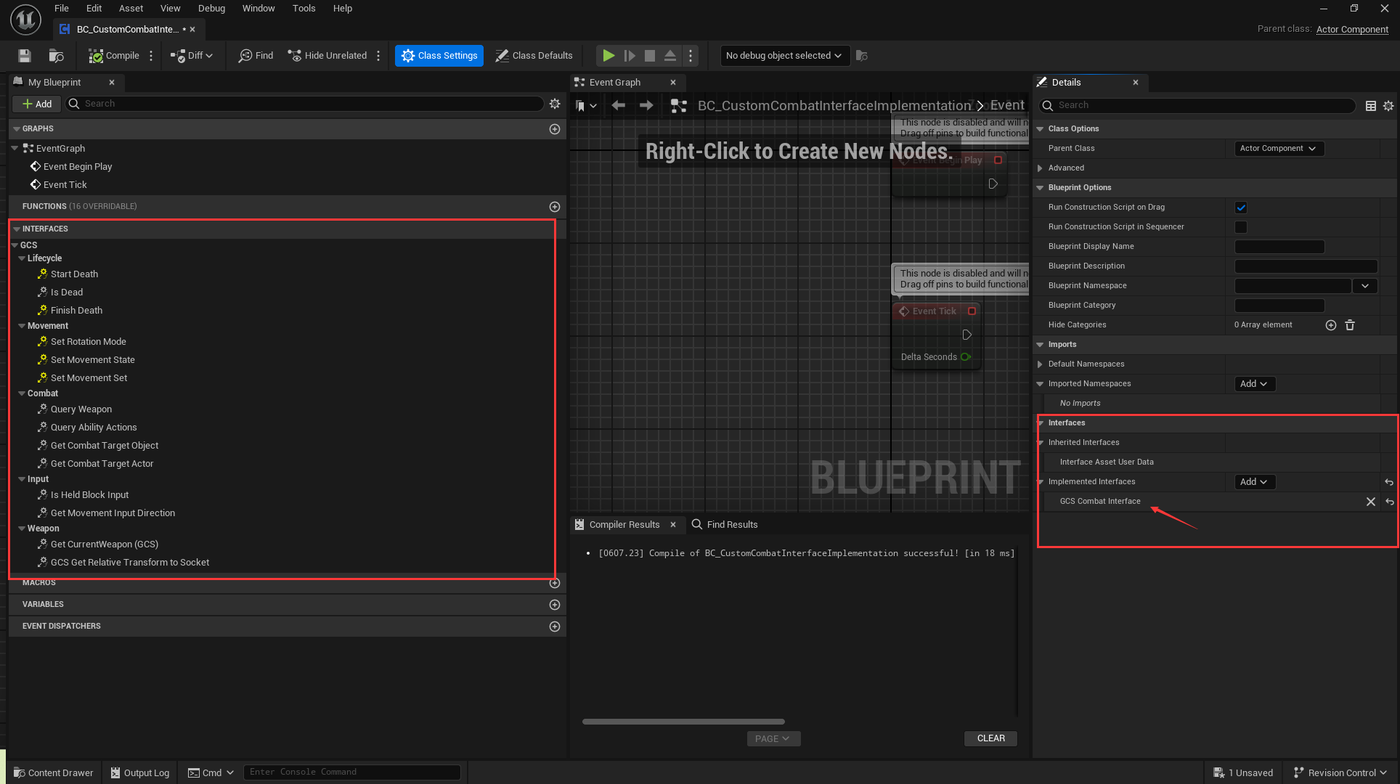Click the Details property matrix grid icon
1400x784 pixels.
coord(1371,106)
